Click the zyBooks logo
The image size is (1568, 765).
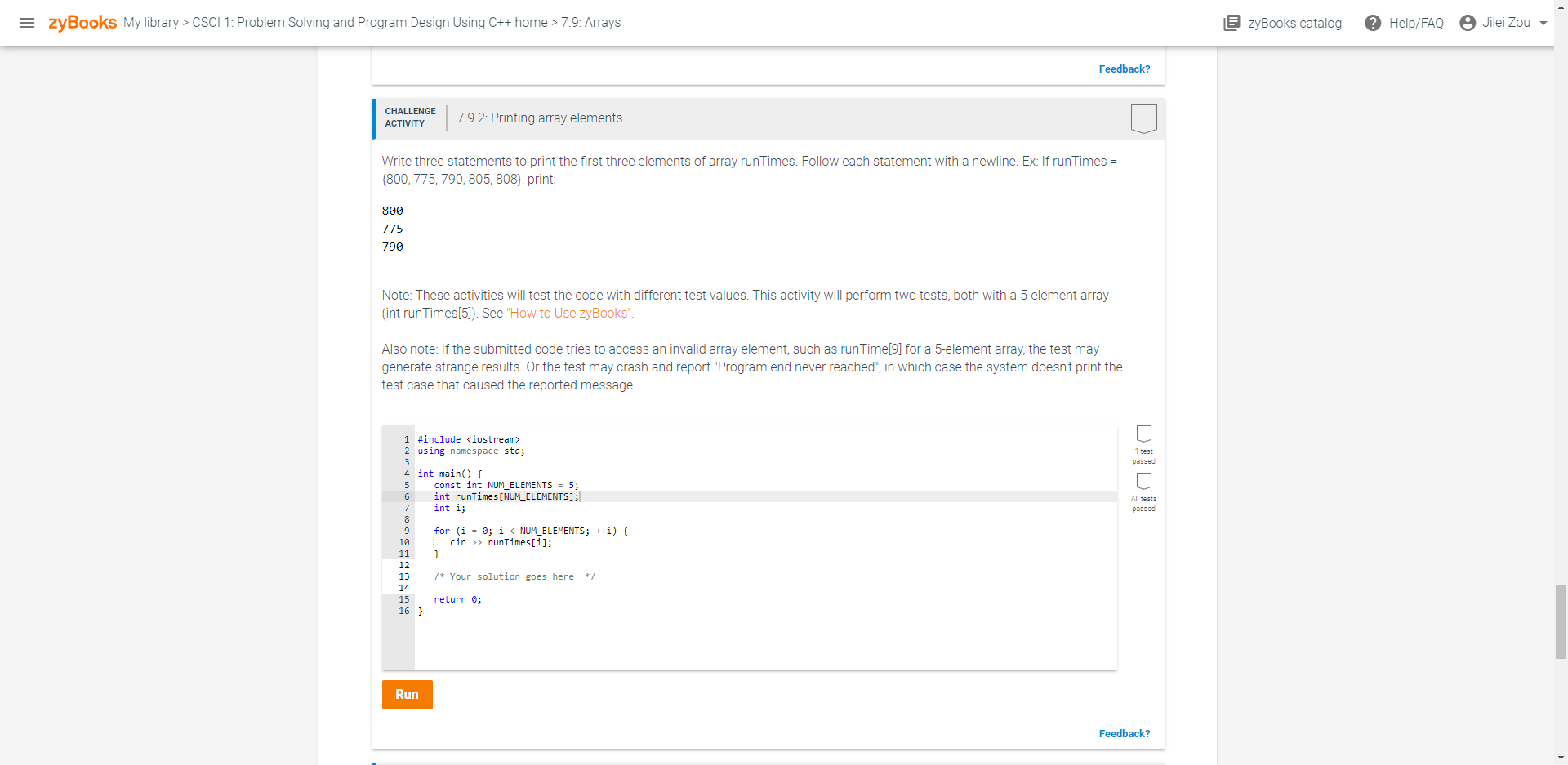82,22
